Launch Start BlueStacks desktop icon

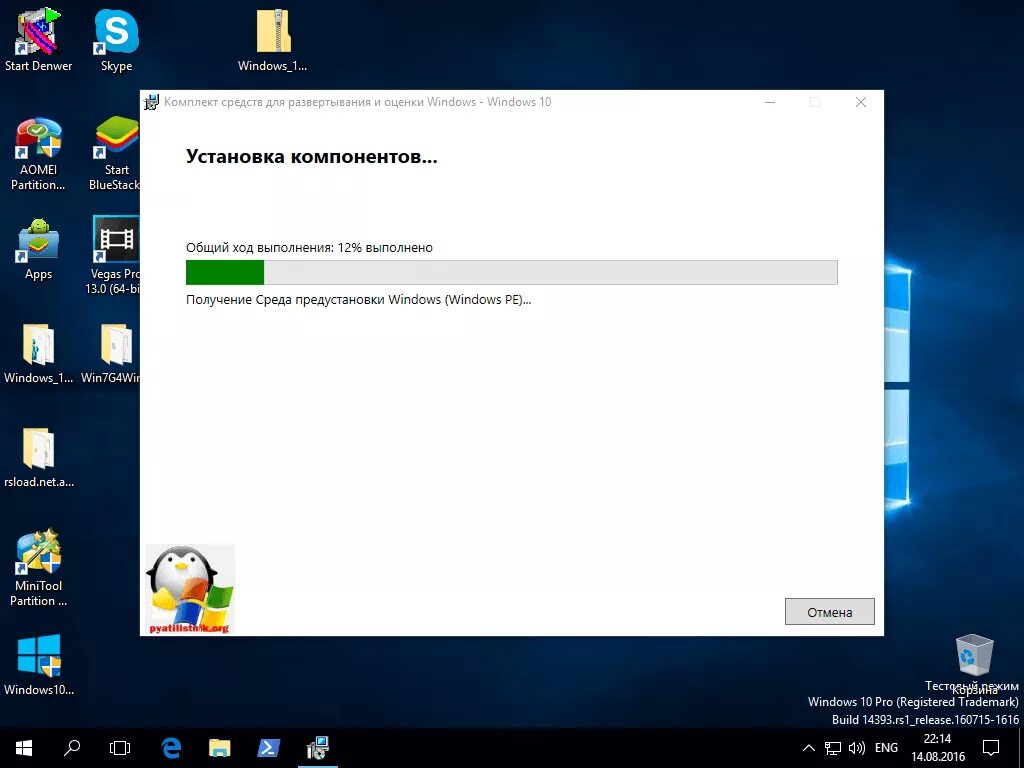point(115,154)
